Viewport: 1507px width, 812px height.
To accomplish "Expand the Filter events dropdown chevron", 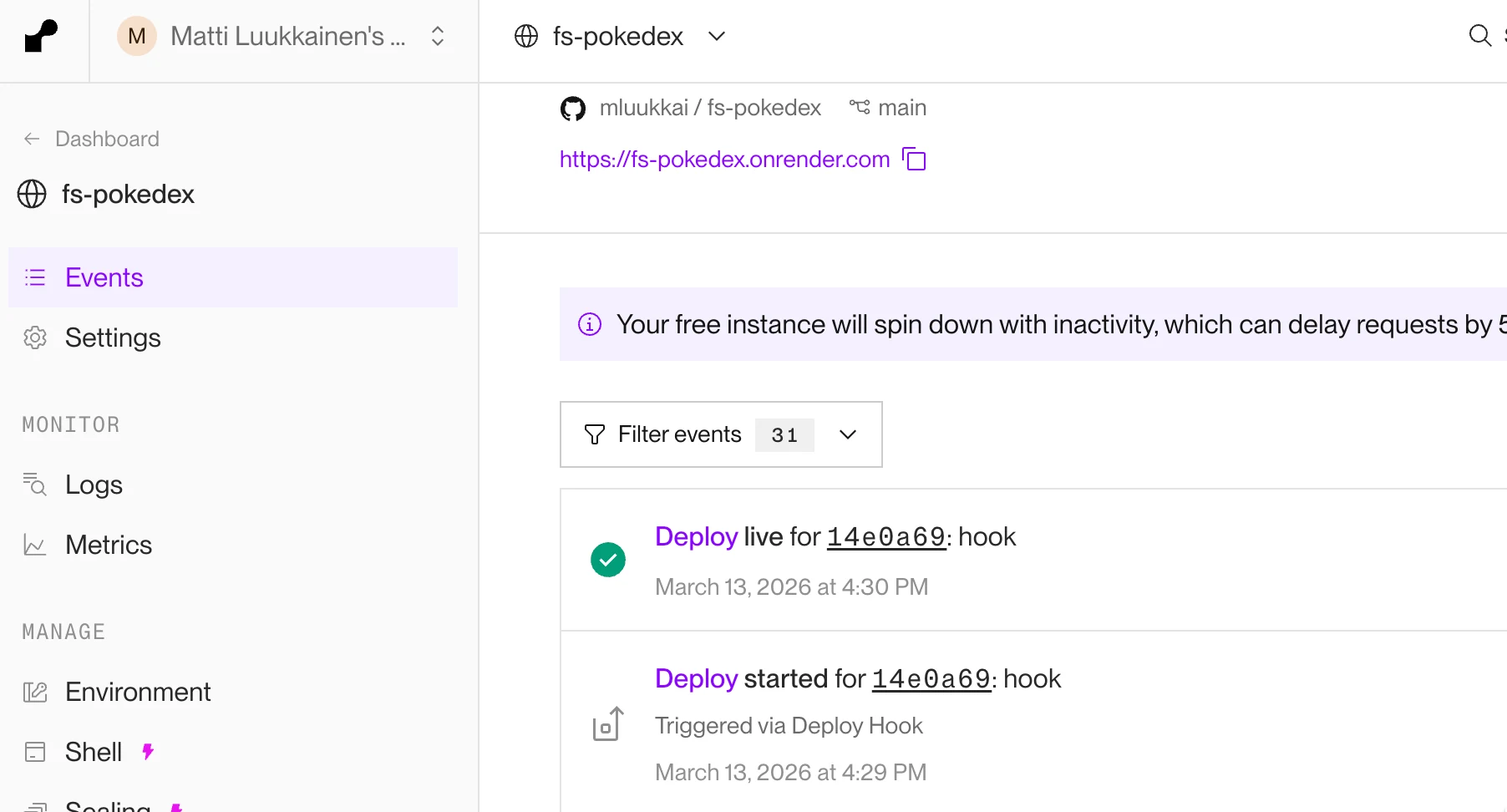I will tap(848, 434).
